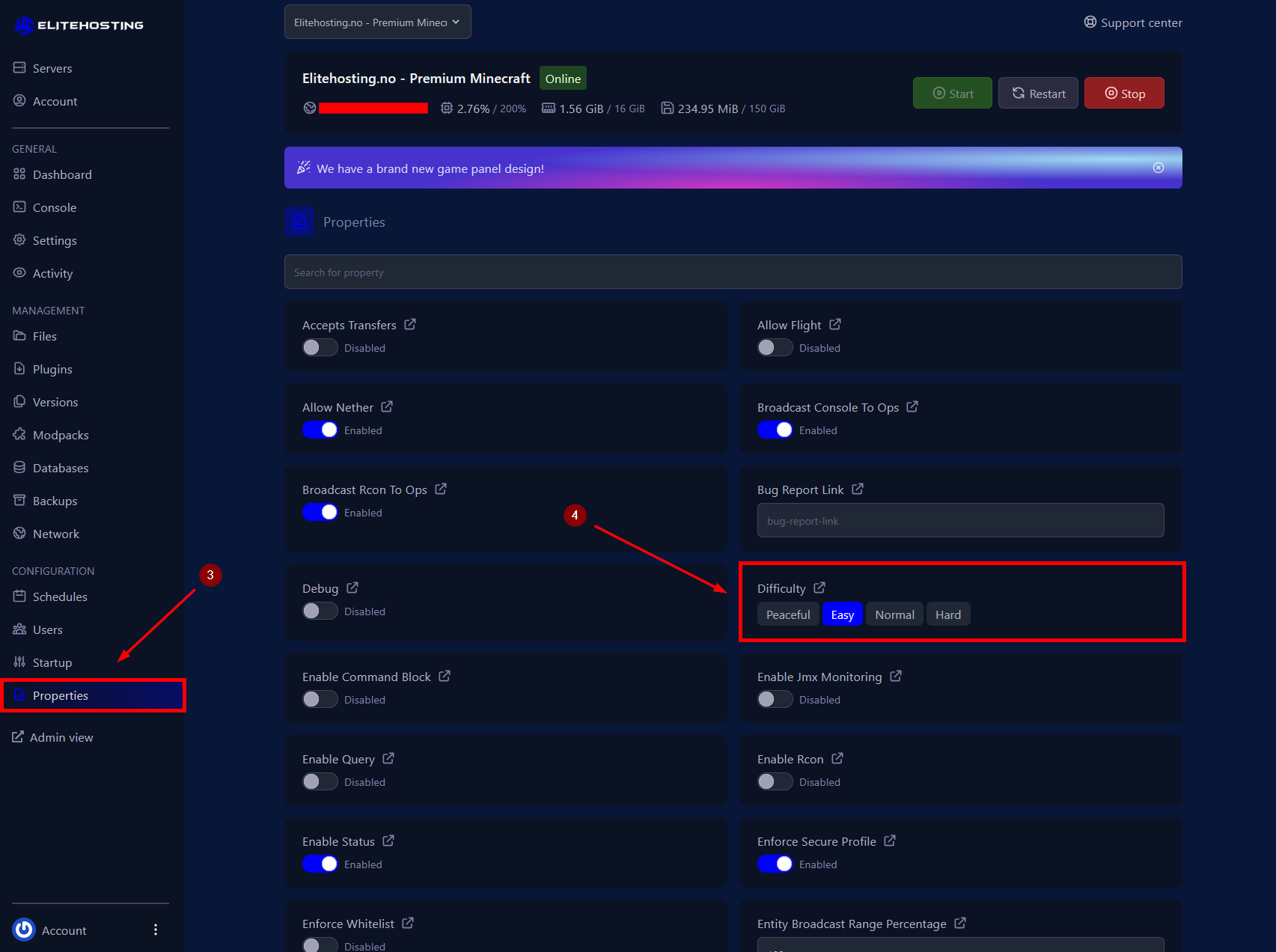Select Properties in the sidebar

94,695
